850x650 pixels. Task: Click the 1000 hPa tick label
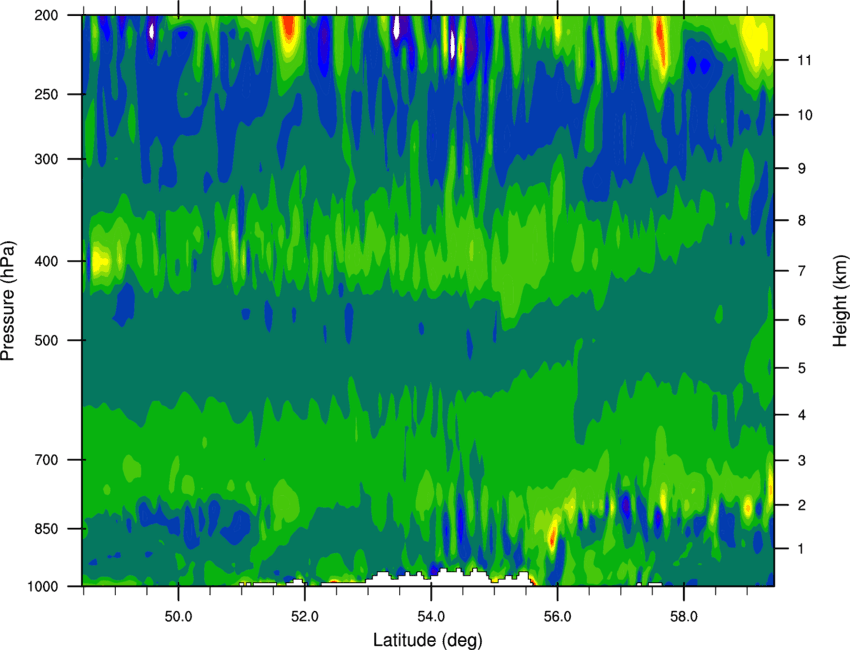[x=43, y=587]
